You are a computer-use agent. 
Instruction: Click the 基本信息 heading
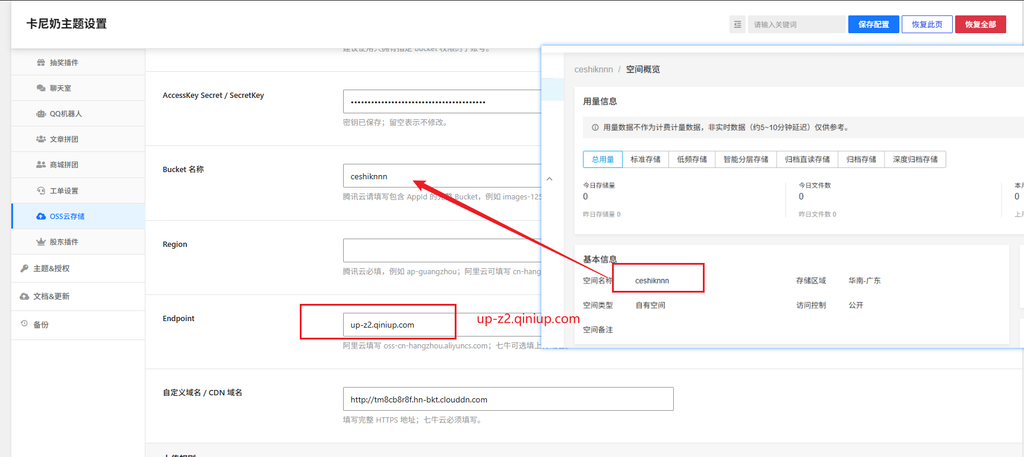tap(600, 259)
